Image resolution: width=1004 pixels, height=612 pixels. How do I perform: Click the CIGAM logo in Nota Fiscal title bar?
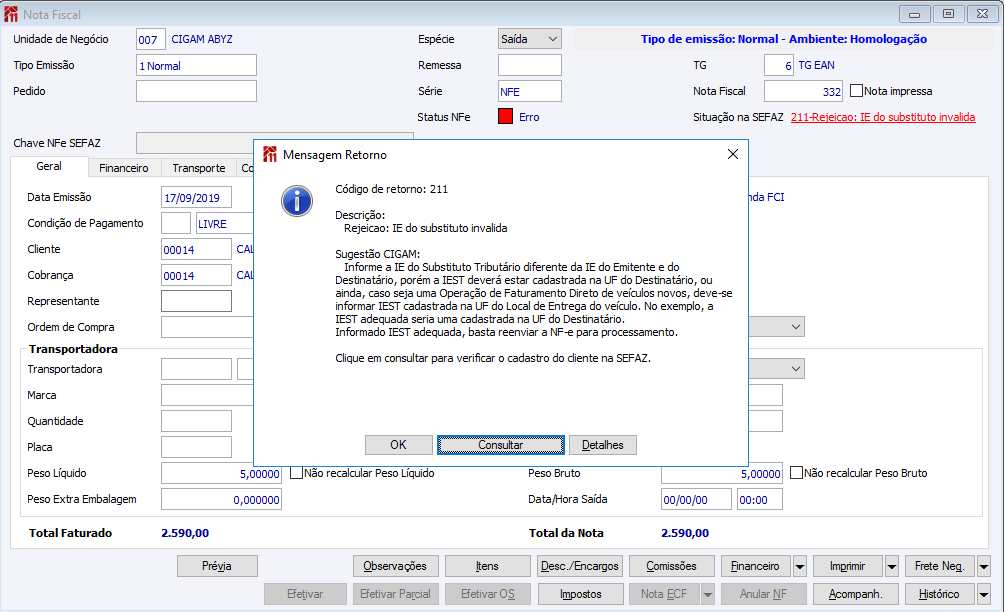pos(11,14)
